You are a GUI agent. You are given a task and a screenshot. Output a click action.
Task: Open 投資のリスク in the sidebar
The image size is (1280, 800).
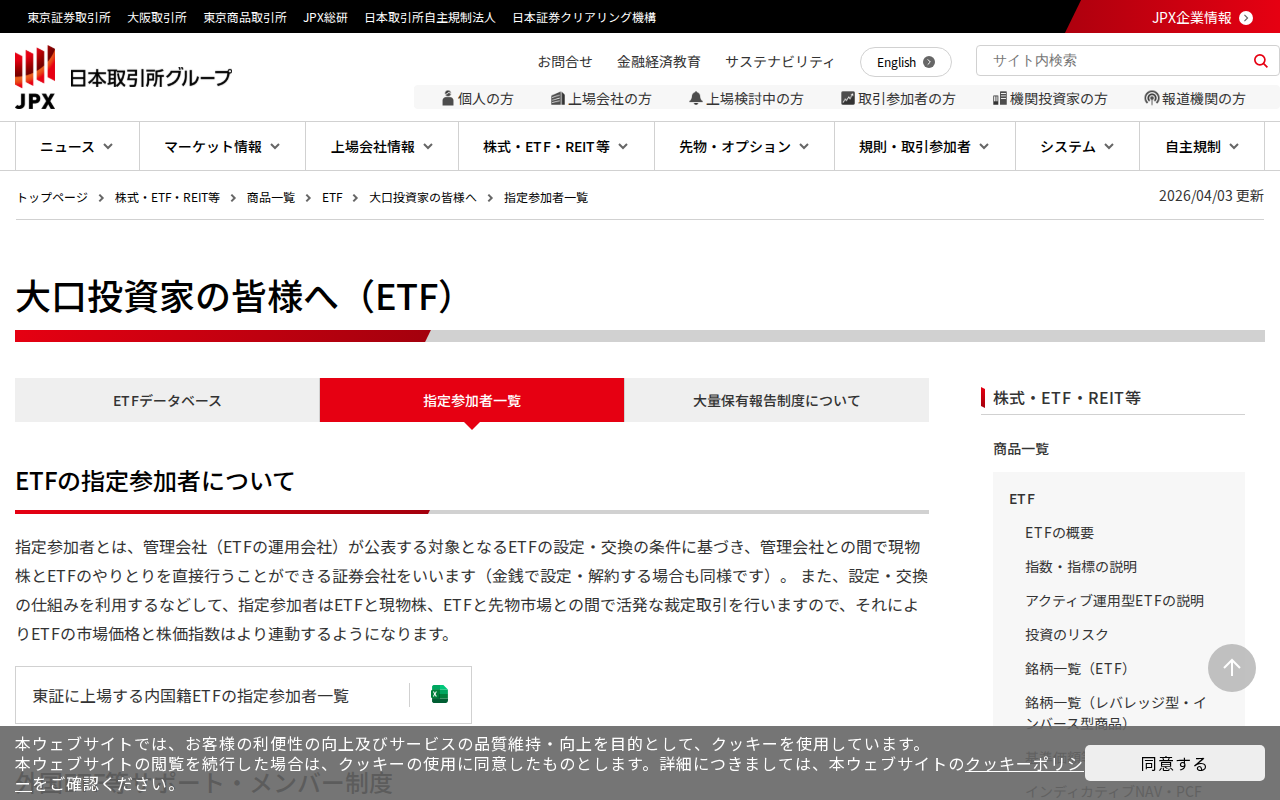coord(1067,635)
